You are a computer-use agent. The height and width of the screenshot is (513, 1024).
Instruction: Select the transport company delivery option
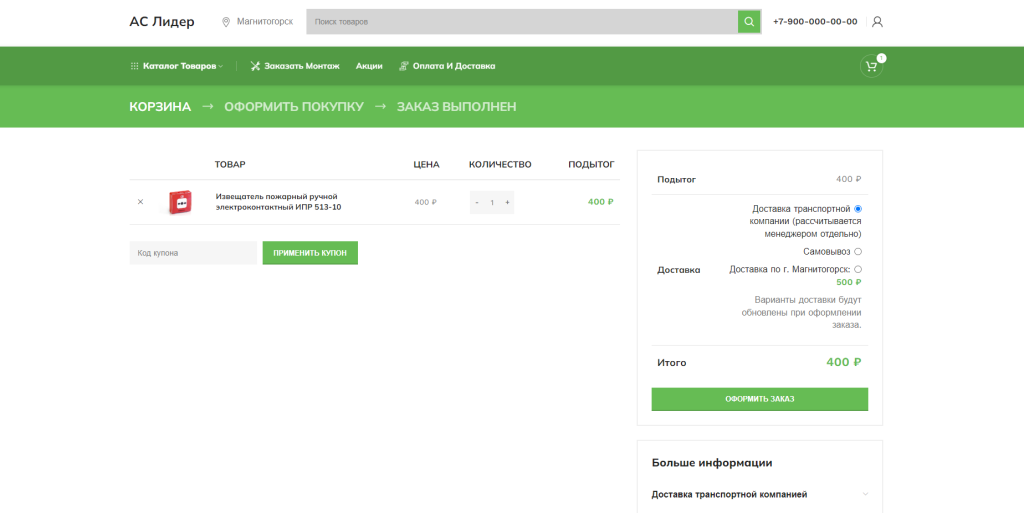(858, 208)
